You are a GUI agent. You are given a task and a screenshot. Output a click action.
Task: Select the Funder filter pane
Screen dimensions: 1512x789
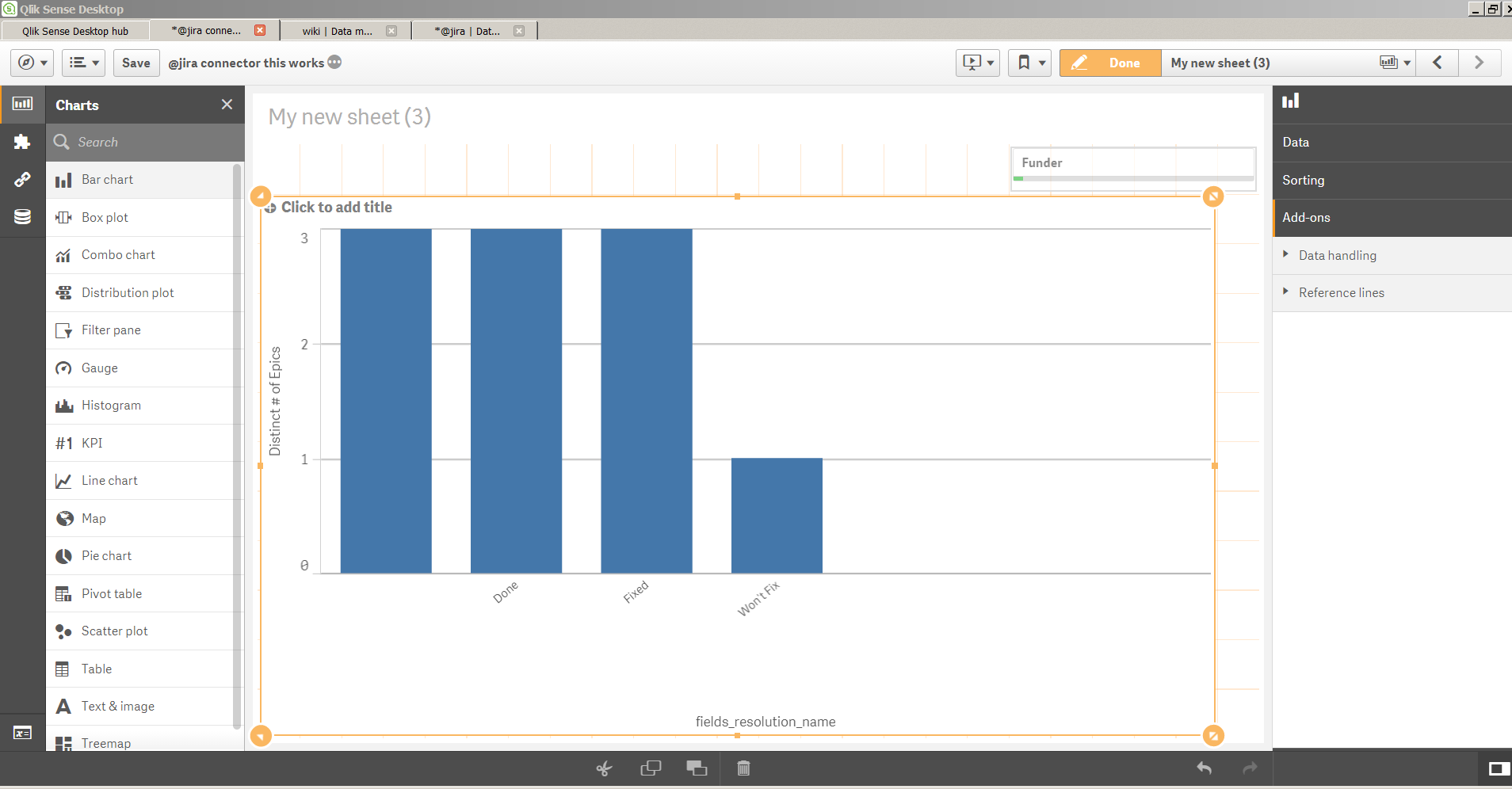pos(1133,169)
